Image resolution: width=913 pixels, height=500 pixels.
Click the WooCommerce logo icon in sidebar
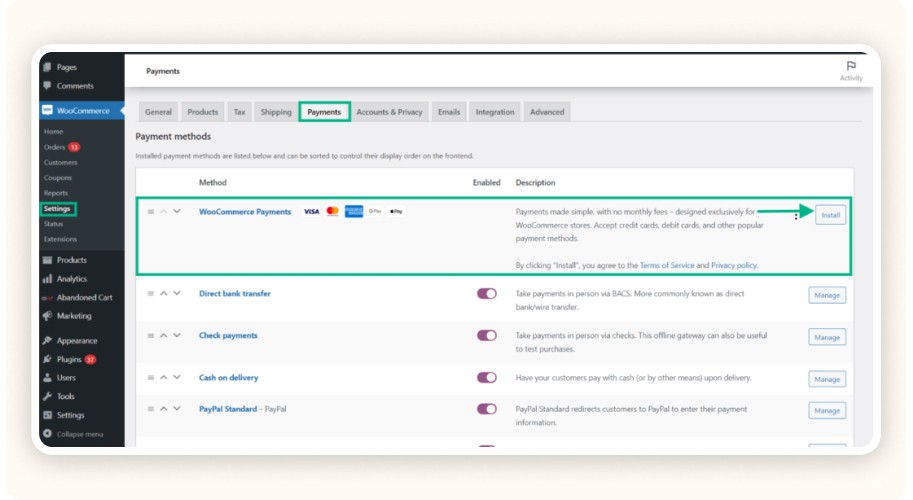tap(47, 110)
